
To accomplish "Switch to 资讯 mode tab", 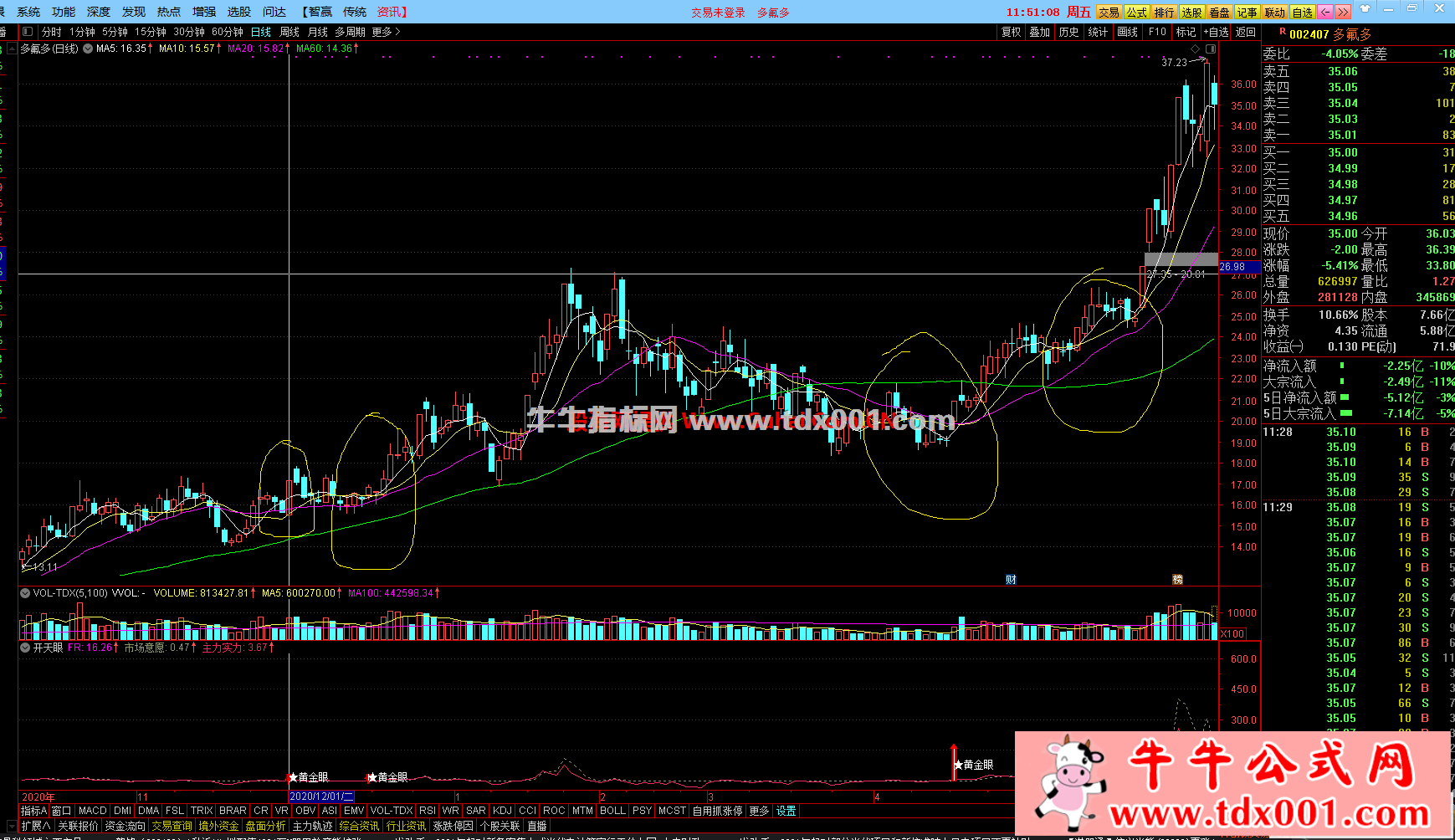I will 391,12.
